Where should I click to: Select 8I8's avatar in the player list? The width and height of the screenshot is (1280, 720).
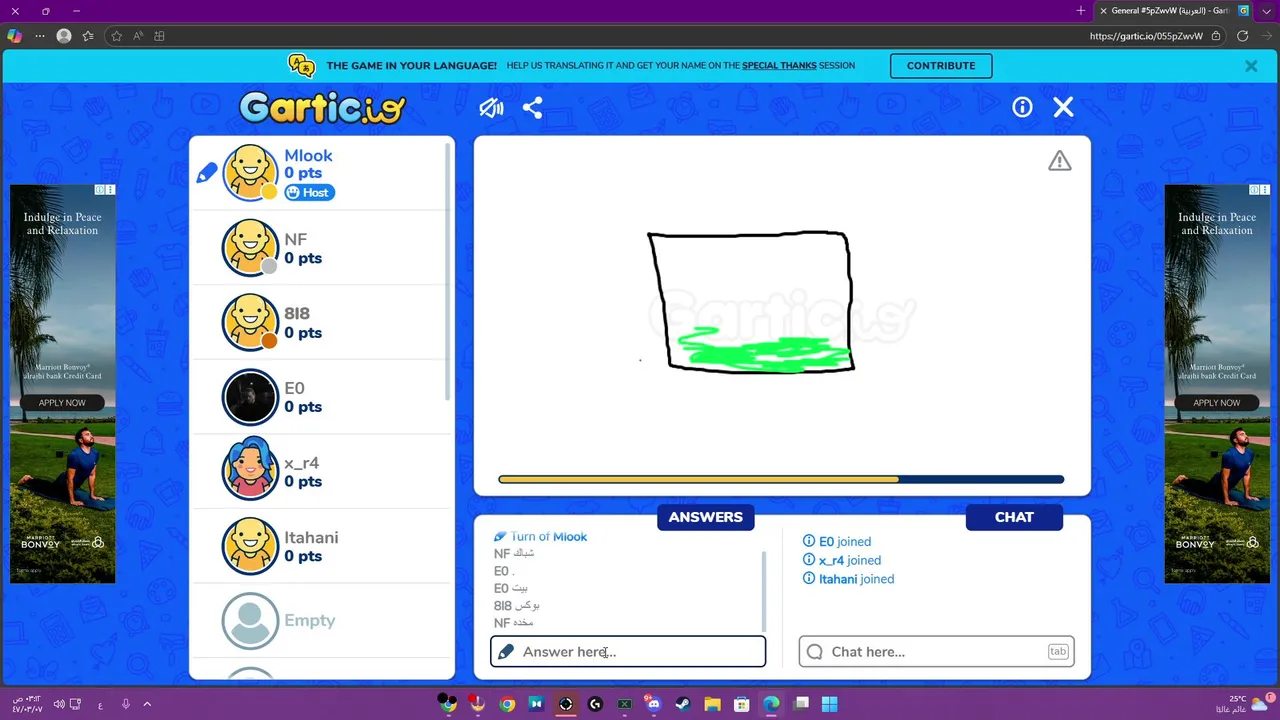pos(250,322)
